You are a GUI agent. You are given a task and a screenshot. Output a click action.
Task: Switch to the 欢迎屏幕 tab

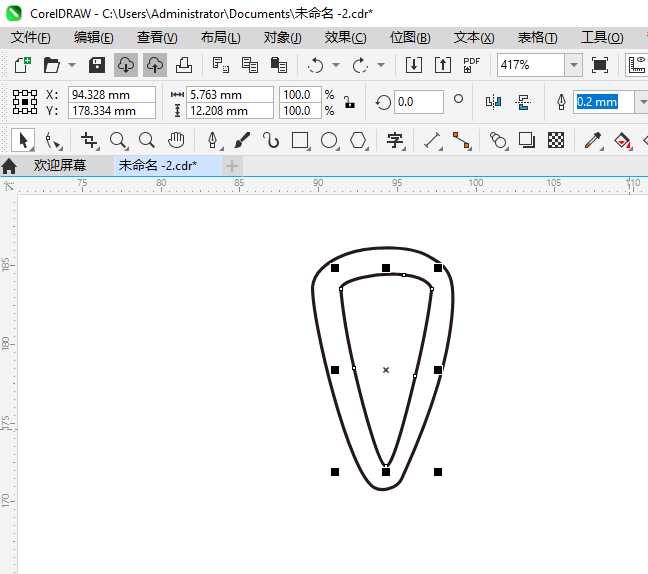point(59,165)
